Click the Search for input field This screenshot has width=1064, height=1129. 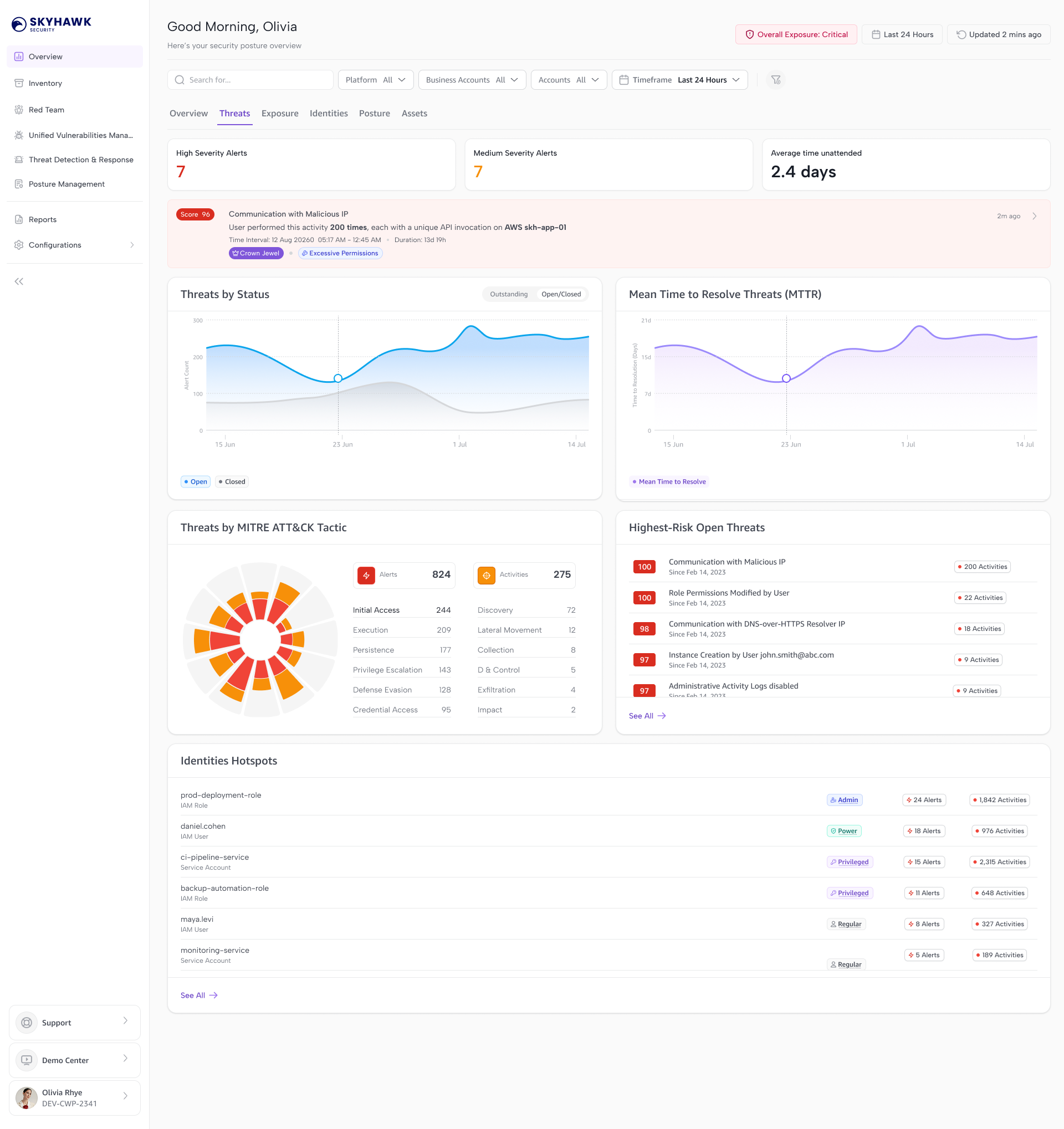click(250, 80)
